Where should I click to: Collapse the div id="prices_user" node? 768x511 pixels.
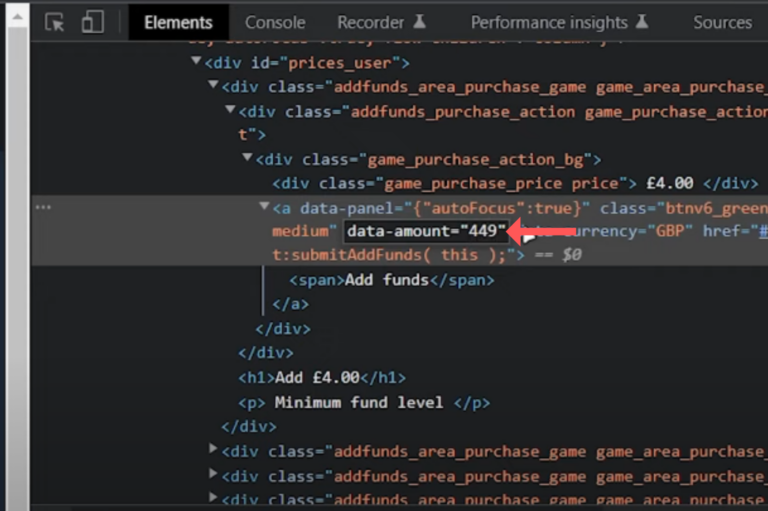(x=196, y=62)
